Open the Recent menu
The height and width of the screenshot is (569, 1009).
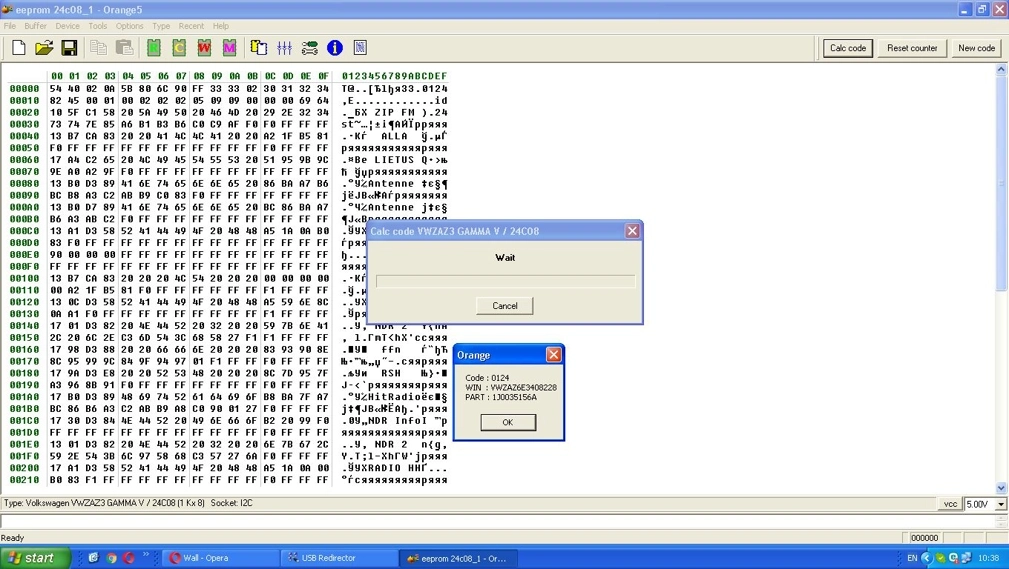click(x=191, y=26)
